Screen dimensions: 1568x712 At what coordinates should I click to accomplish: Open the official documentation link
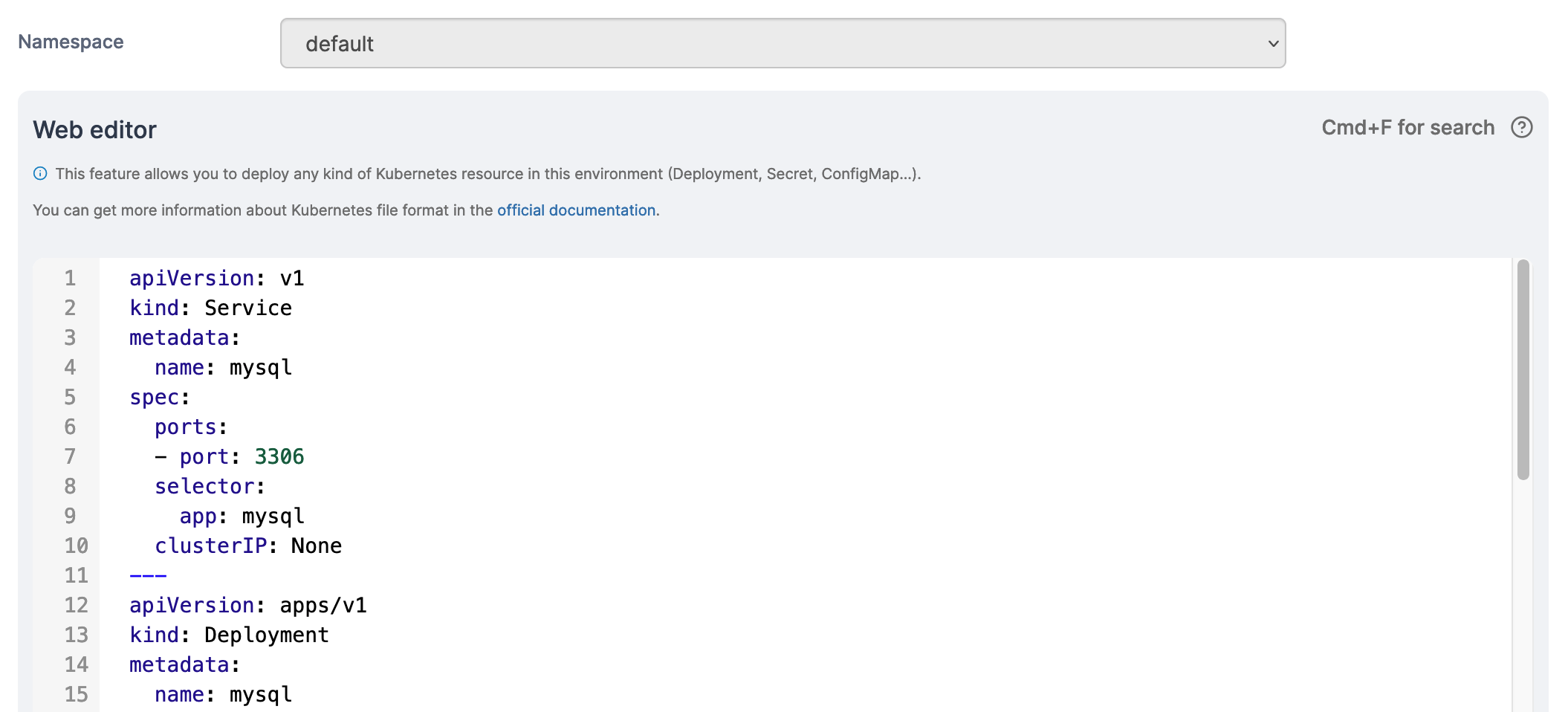click(x=576, y=210)
